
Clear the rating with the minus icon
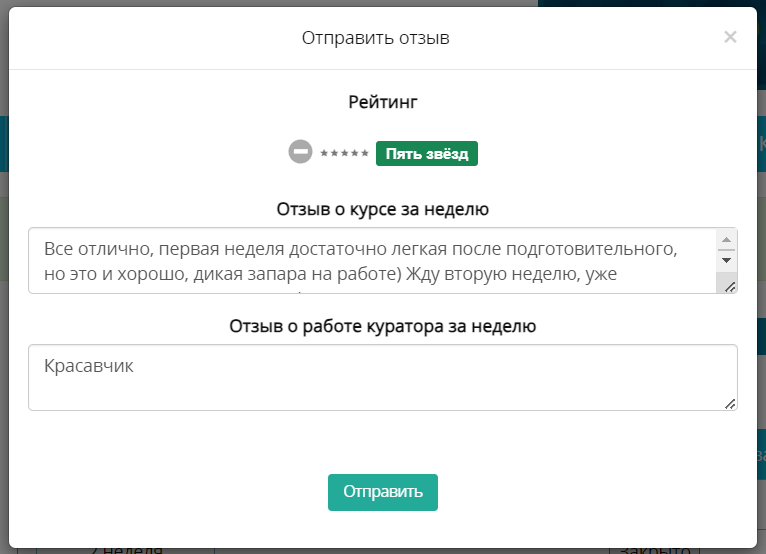(x=300, y=151)
